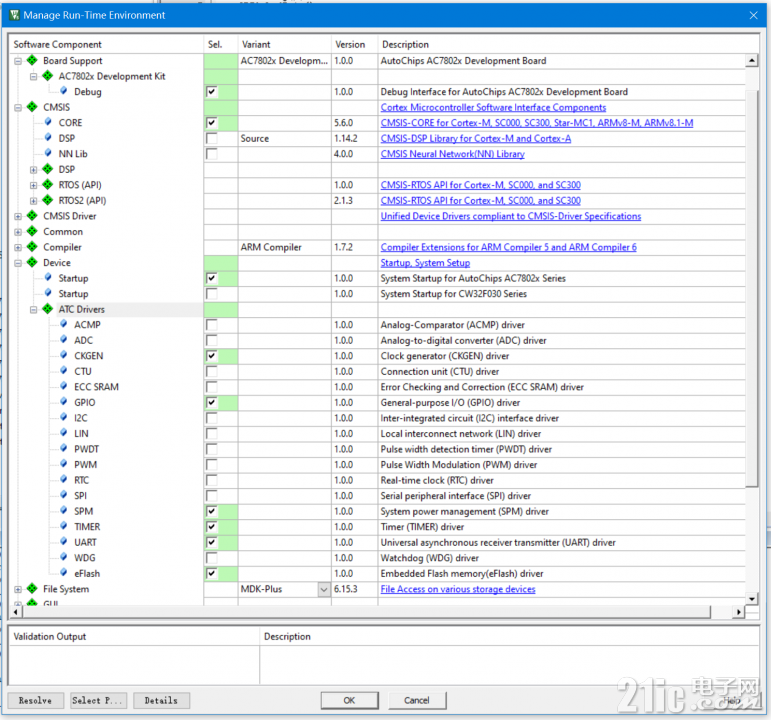Click the CKGEN component icon
Viewport: 771px width, 720px height.
coord(63,355)
